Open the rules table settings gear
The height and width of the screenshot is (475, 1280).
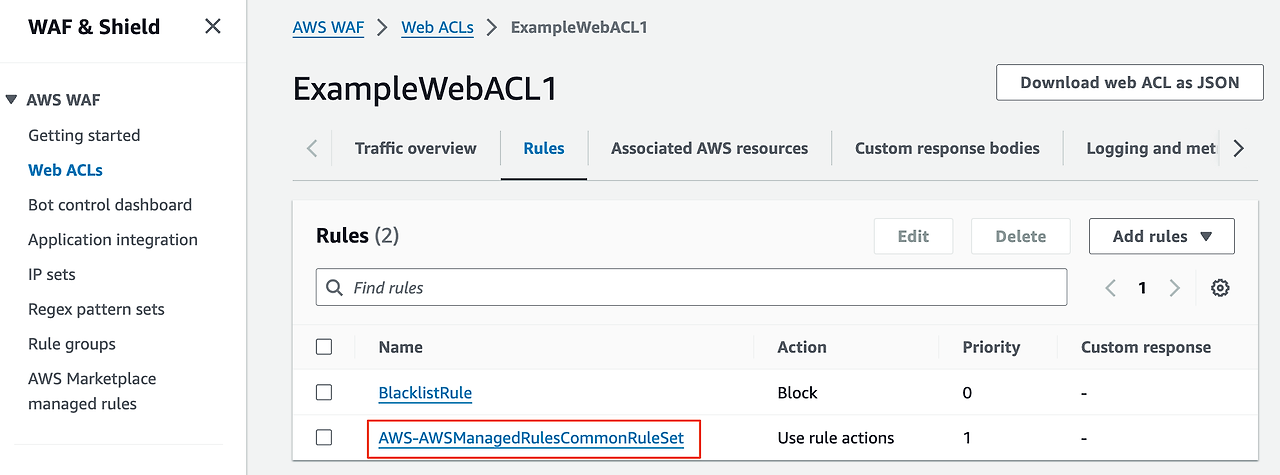[1220, 288]
